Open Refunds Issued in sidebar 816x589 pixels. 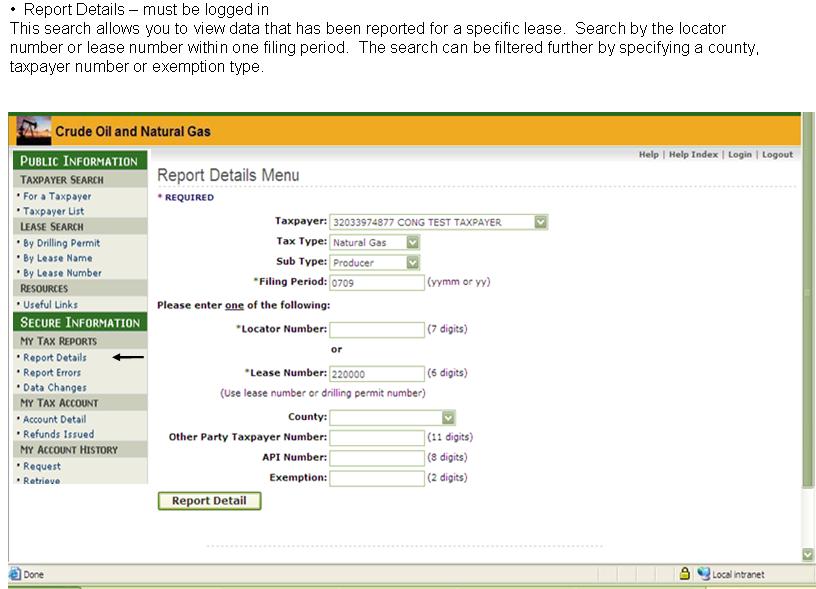pos(58,434)
